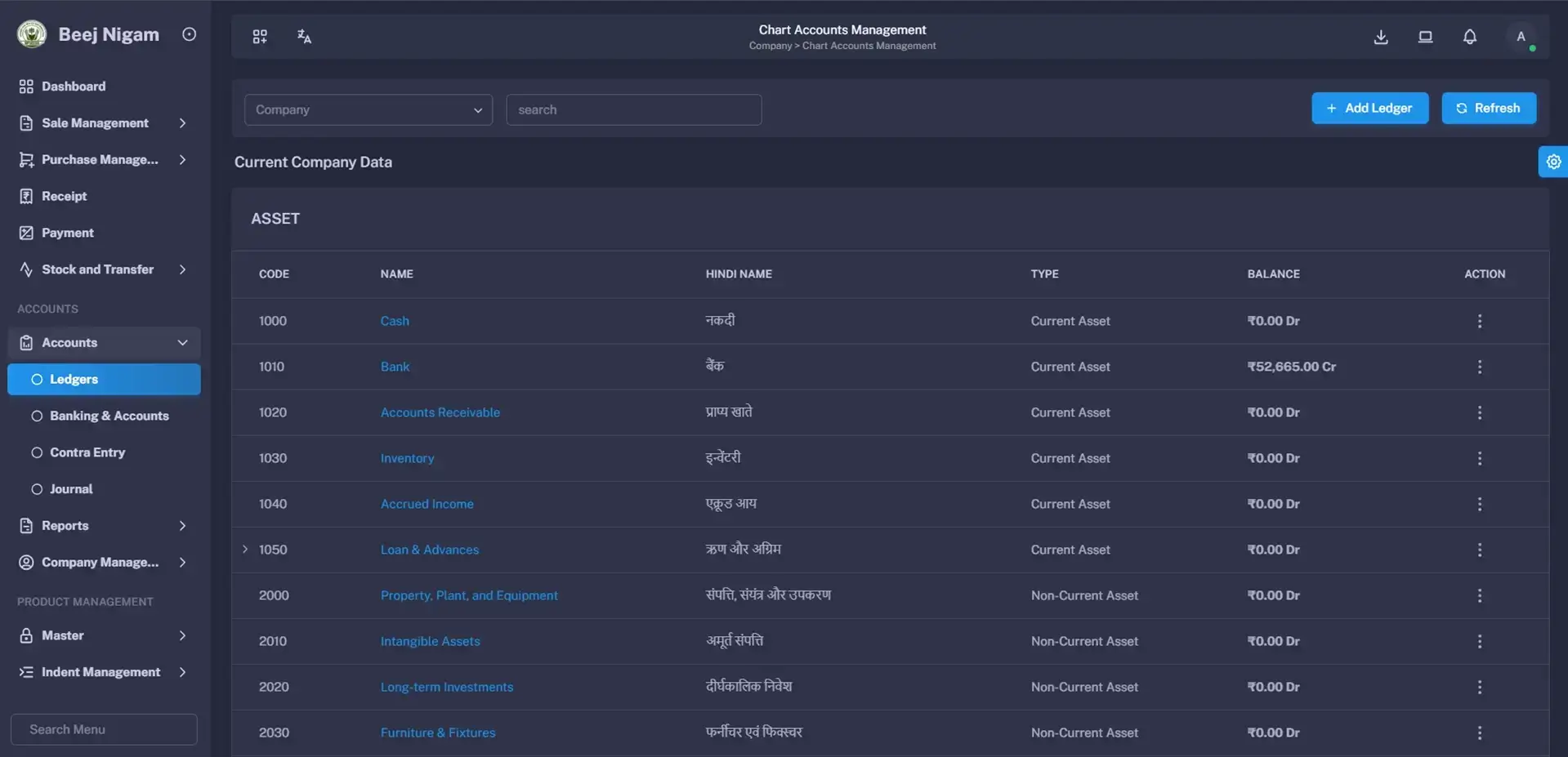
Task: Expand the Loan & Advances row
Action: [x=245, y=550]
